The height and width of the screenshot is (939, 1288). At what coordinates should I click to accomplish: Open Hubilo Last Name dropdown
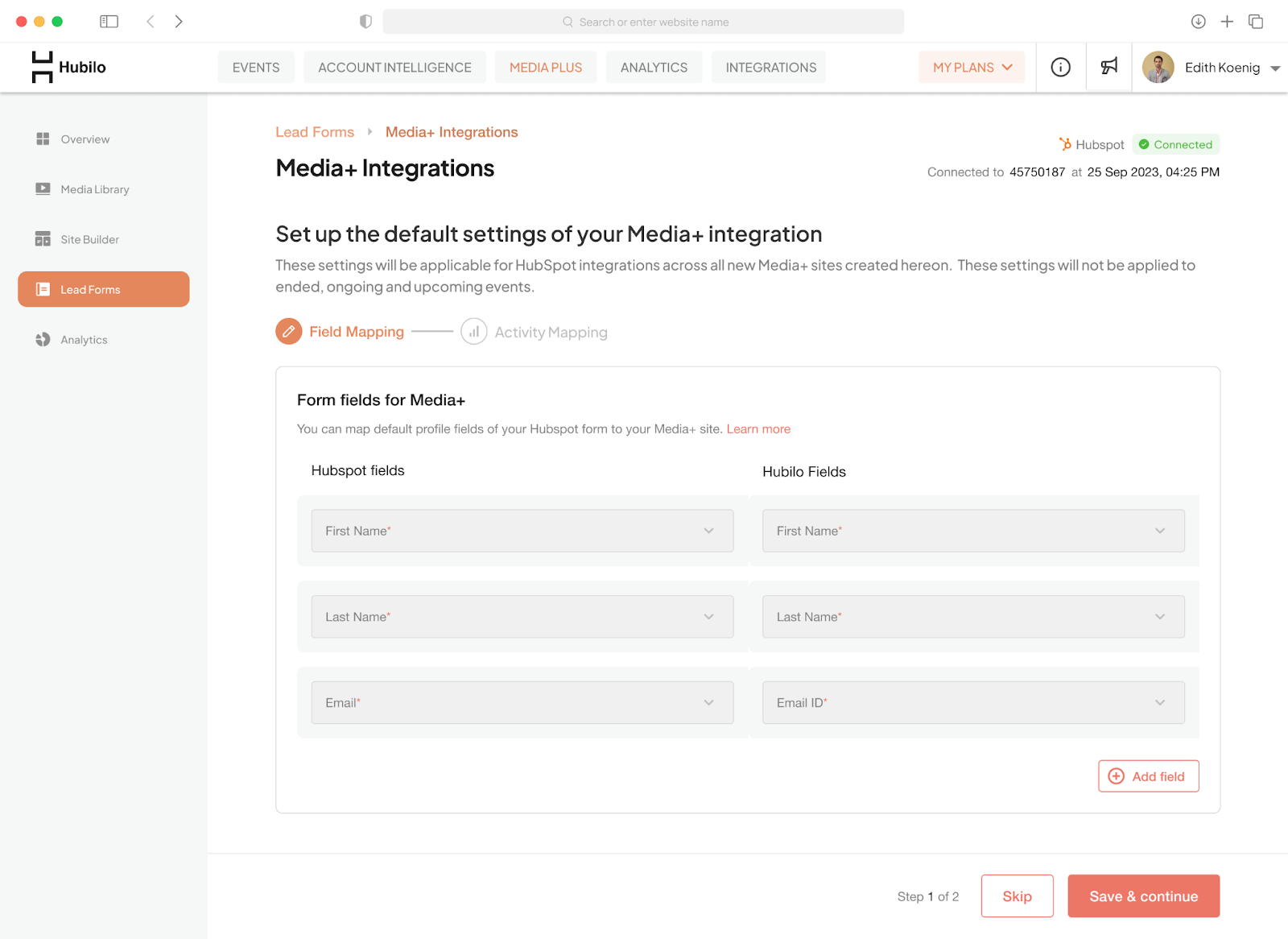[973, 617]
